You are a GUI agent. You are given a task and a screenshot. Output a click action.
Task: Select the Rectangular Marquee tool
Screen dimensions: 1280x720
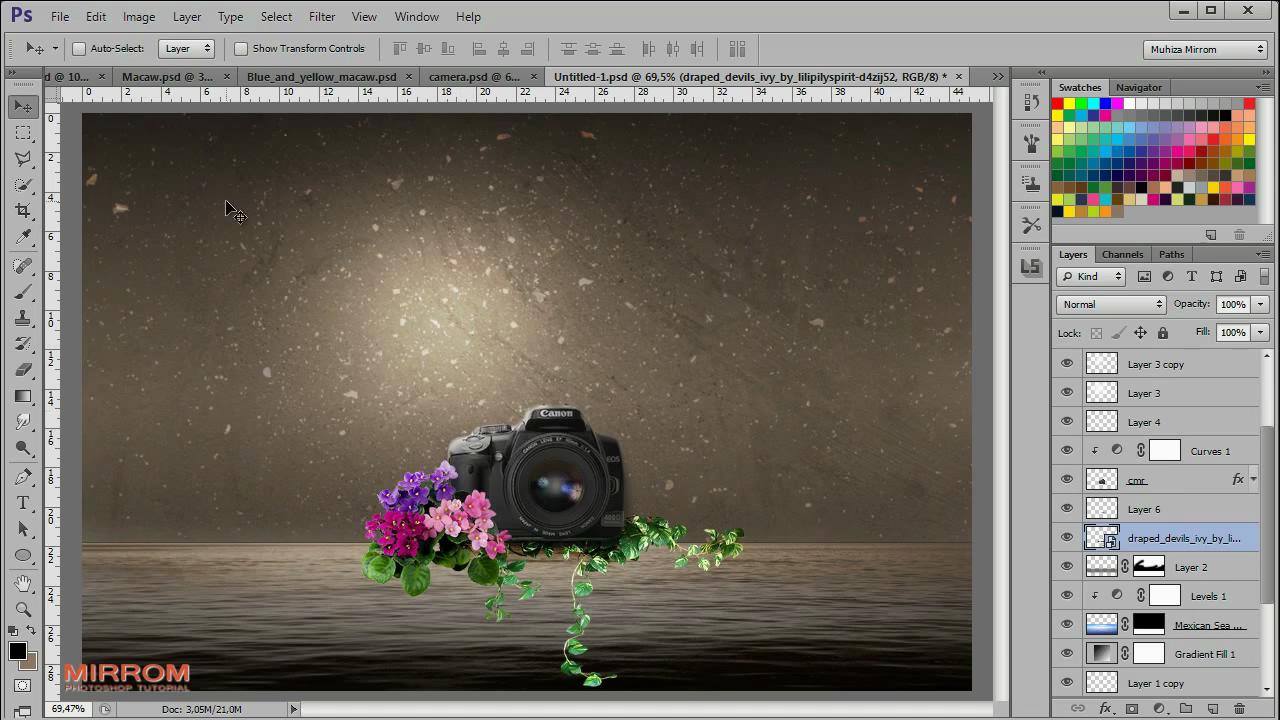pyautogui.click(x=23, y=132)
